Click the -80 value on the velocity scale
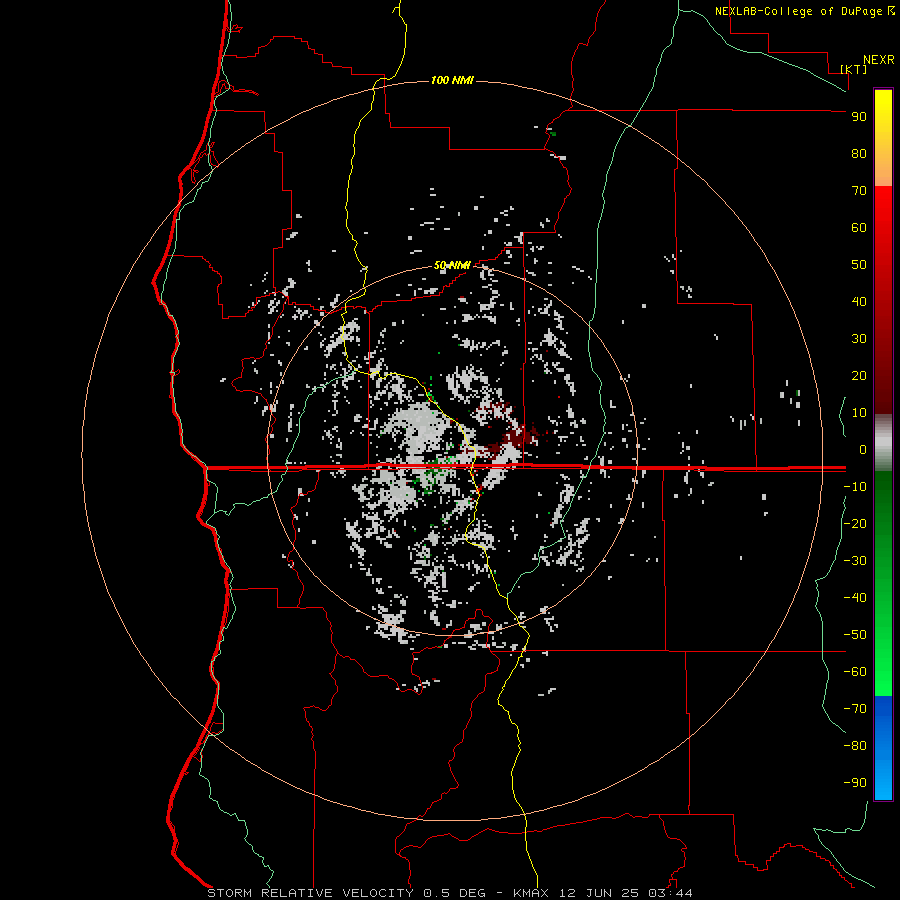The width and height of the screenshot is (900, 900). (x=855, y=746)
